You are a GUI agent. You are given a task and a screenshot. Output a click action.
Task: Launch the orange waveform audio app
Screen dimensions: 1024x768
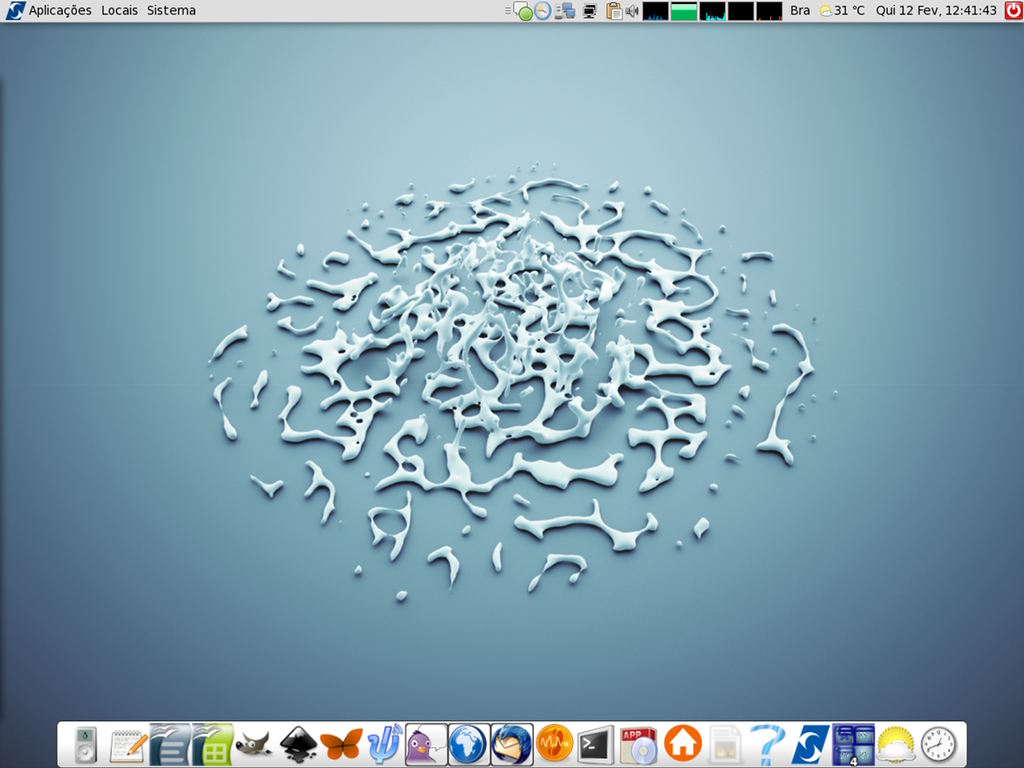point(554,744)
